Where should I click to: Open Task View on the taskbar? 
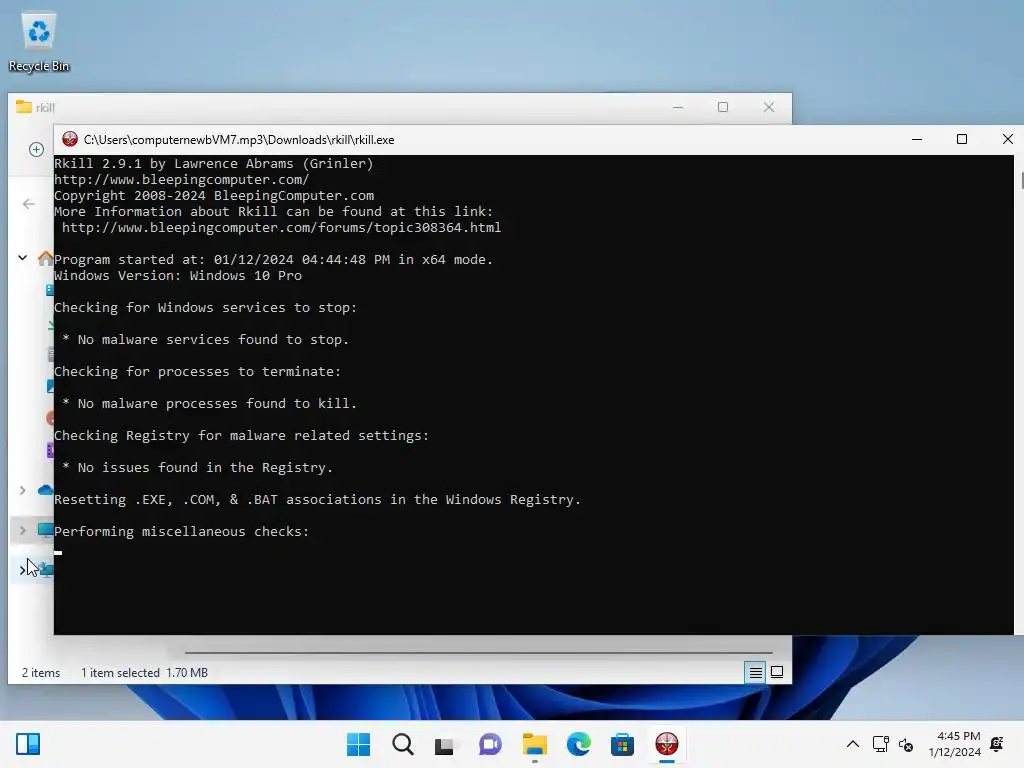445,744
